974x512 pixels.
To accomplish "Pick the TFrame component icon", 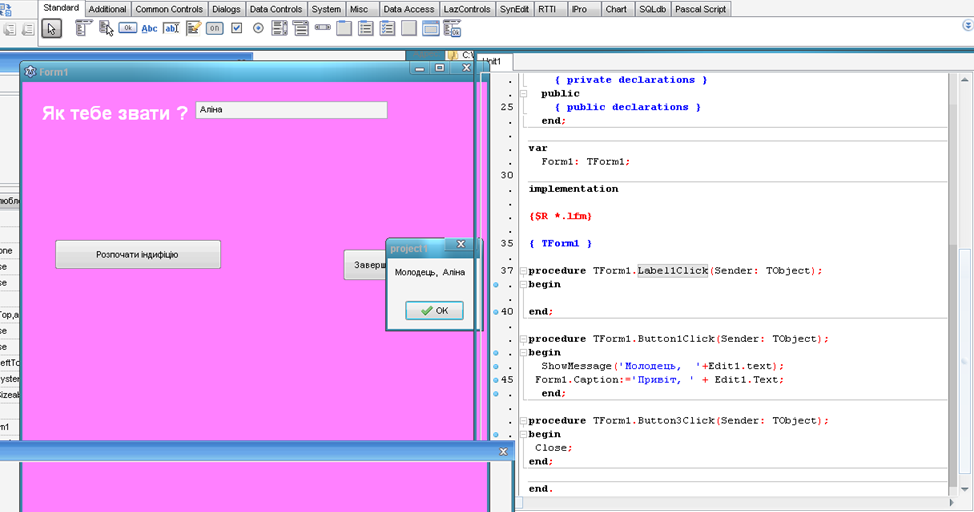I will click(x=430, y=28).
